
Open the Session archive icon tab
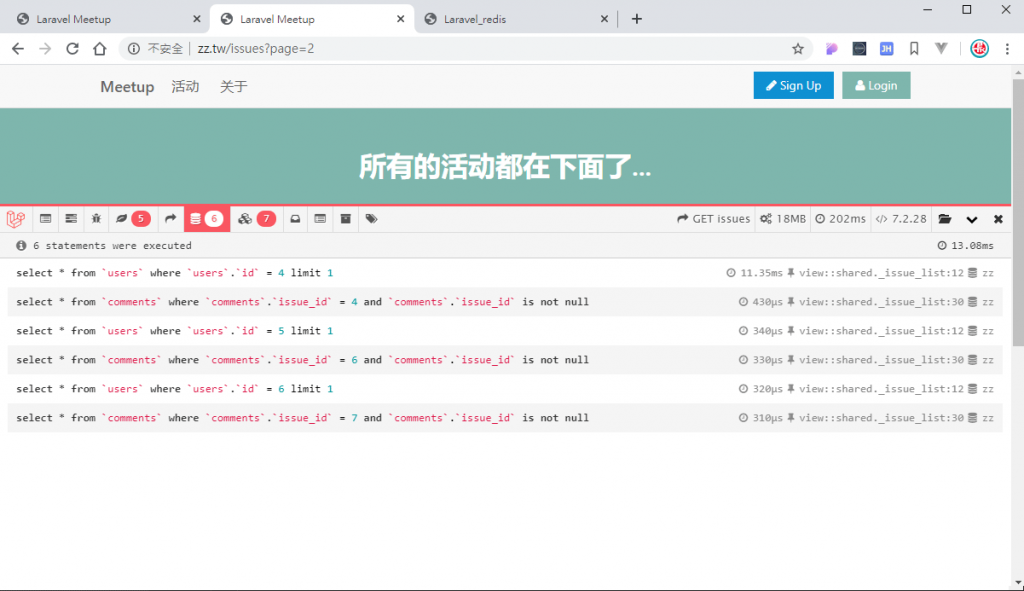[x=345, y=219]
